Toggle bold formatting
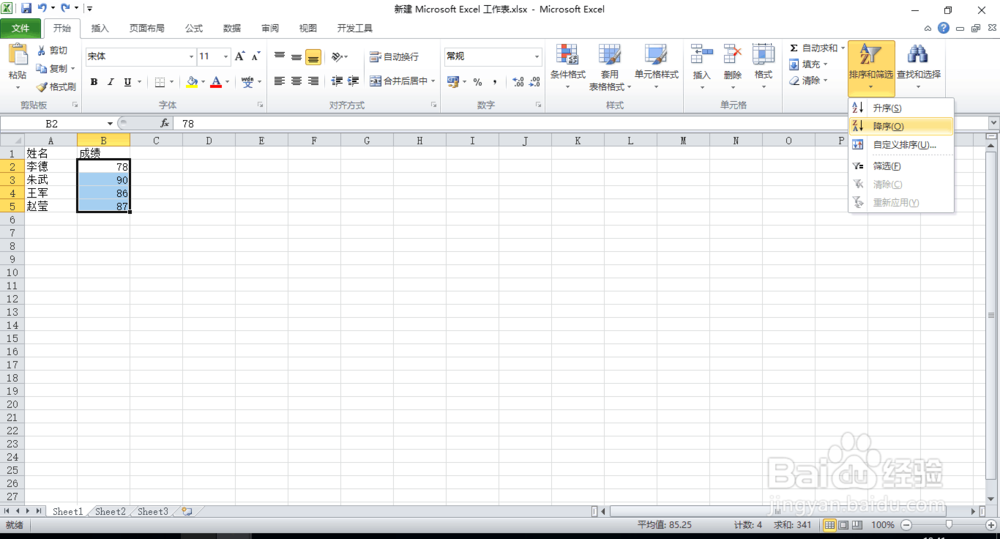The height and width of the screenshot is (539, 1000). pyautogui.click(x=94, y=82)
